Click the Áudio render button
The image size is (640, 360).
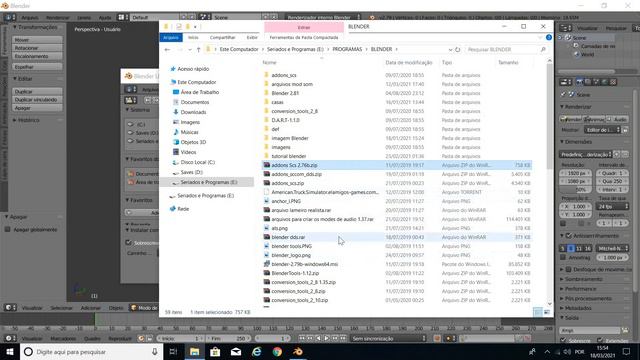click(x=617, y=119)
